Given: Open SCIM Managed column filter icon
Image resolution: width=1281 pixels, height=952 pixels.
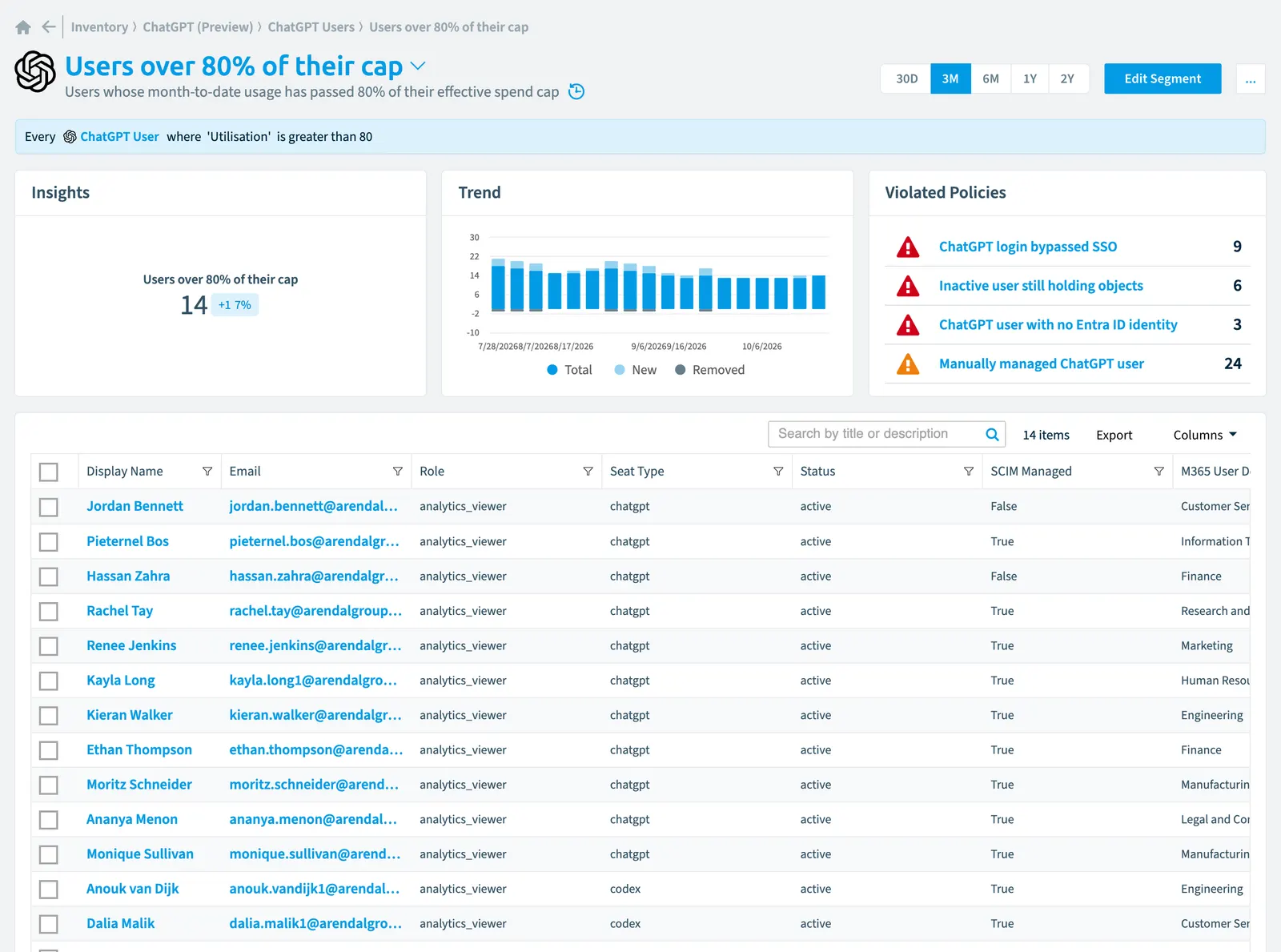Looking at the screenshot, I should pyautogui.click(x=1159, y=472).
